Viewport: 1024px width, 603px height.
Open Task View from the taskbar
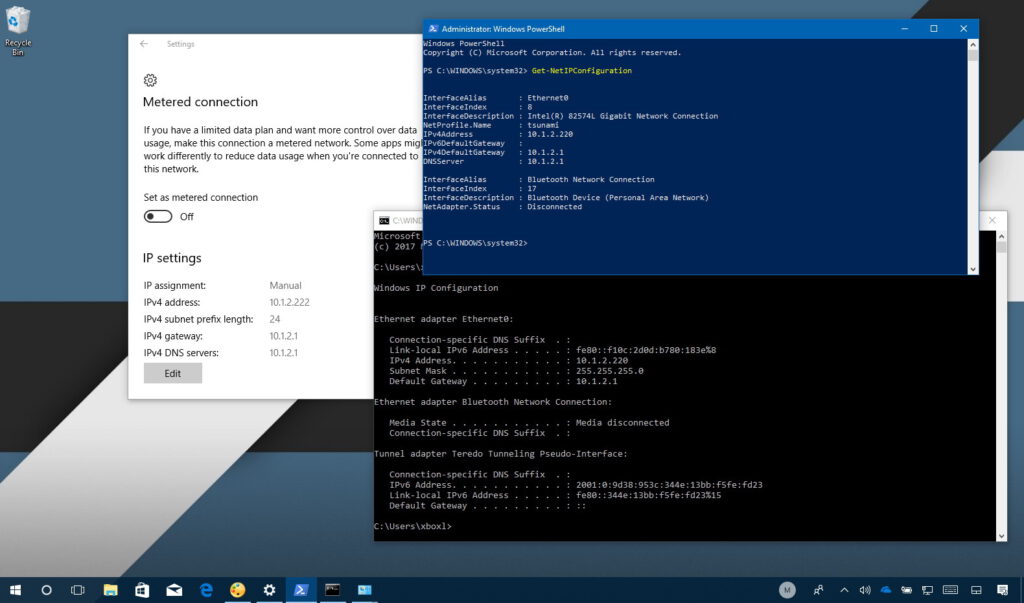[76, 590]
